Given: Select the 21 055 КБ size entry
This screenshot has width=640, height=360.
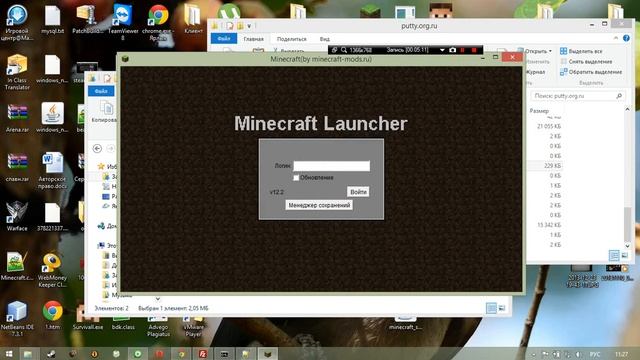Looking at the screenshot, I should pyautogui.click(x=549, y=127).
